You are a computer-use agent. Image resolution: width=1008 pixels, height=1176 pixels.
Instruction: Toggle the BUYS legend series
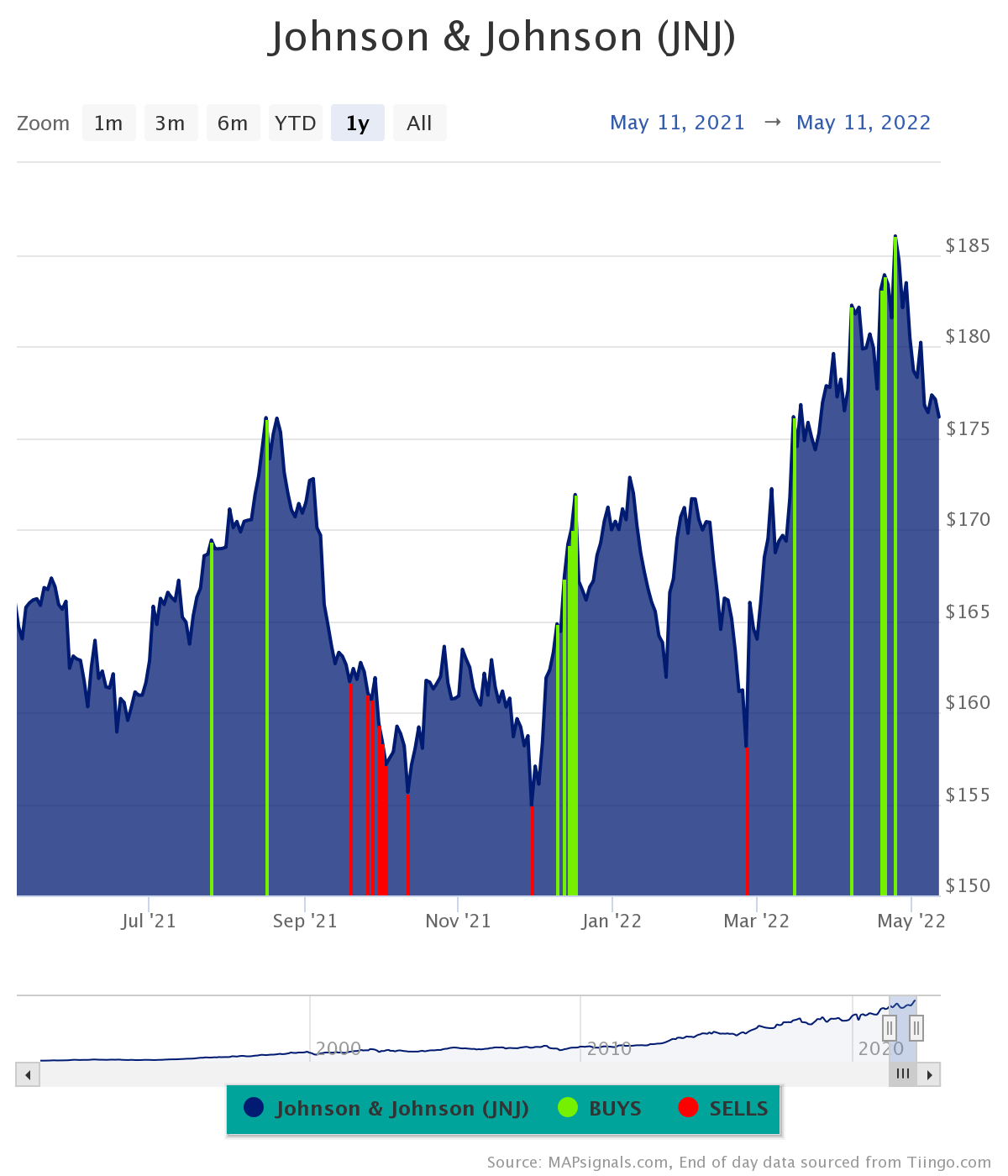[x=600, y=1109]
